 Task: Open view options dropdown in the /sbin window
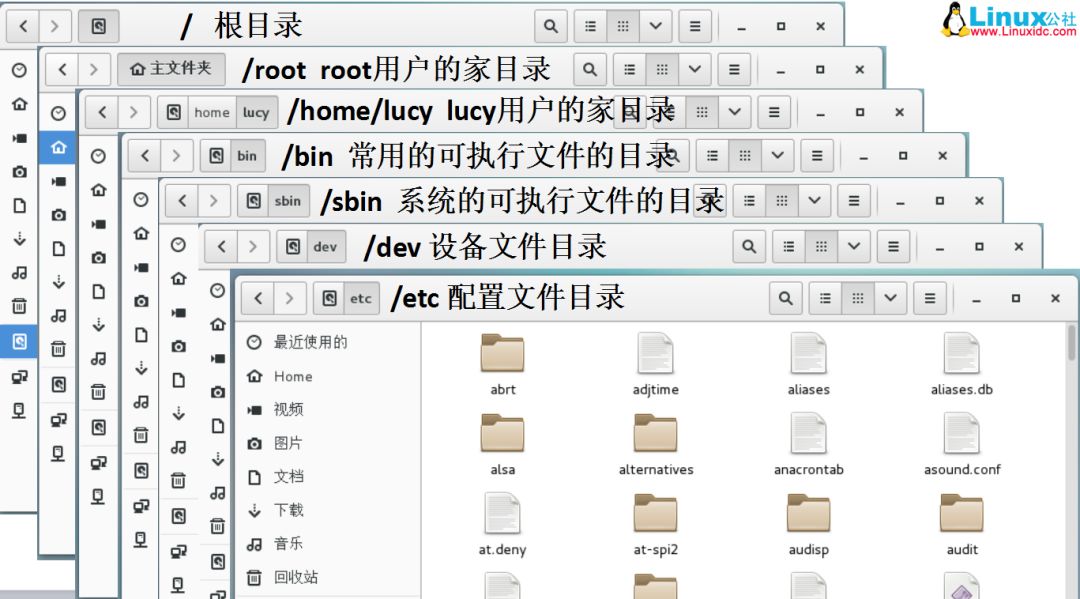[814, 201]
